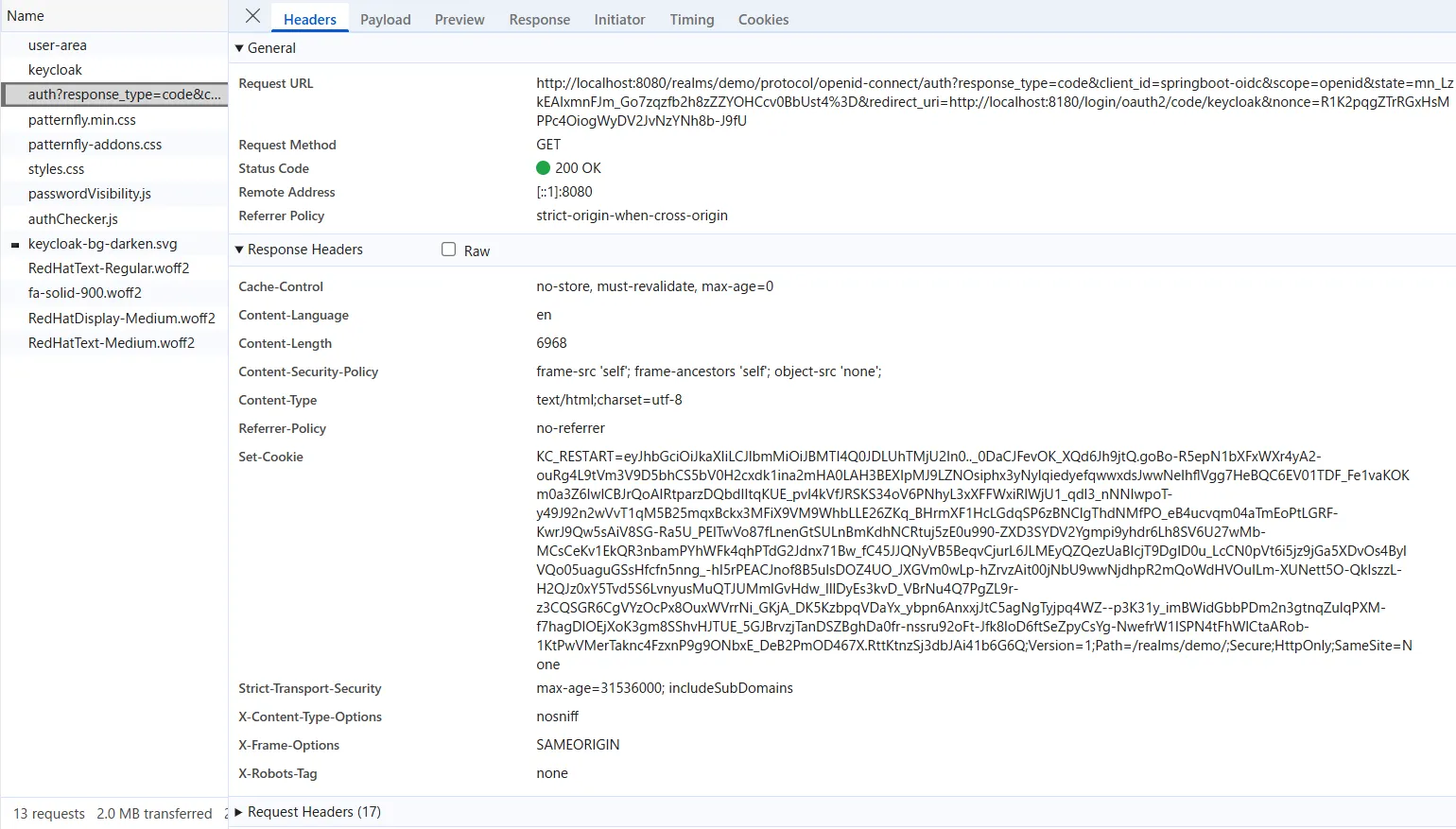Select the keycloak request
1456x829 pixels.
click(55, 70)
